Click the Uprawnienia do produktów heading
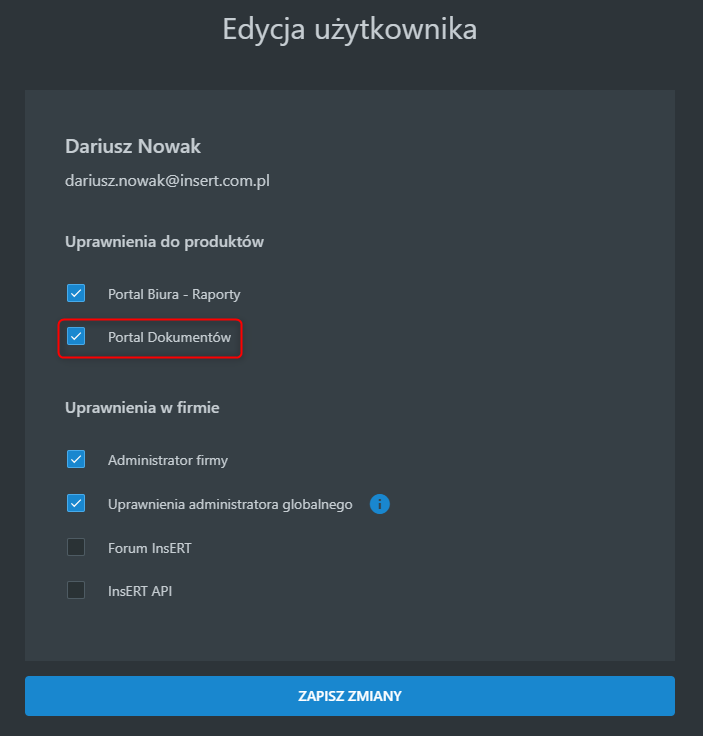 [x=164, y=242]
